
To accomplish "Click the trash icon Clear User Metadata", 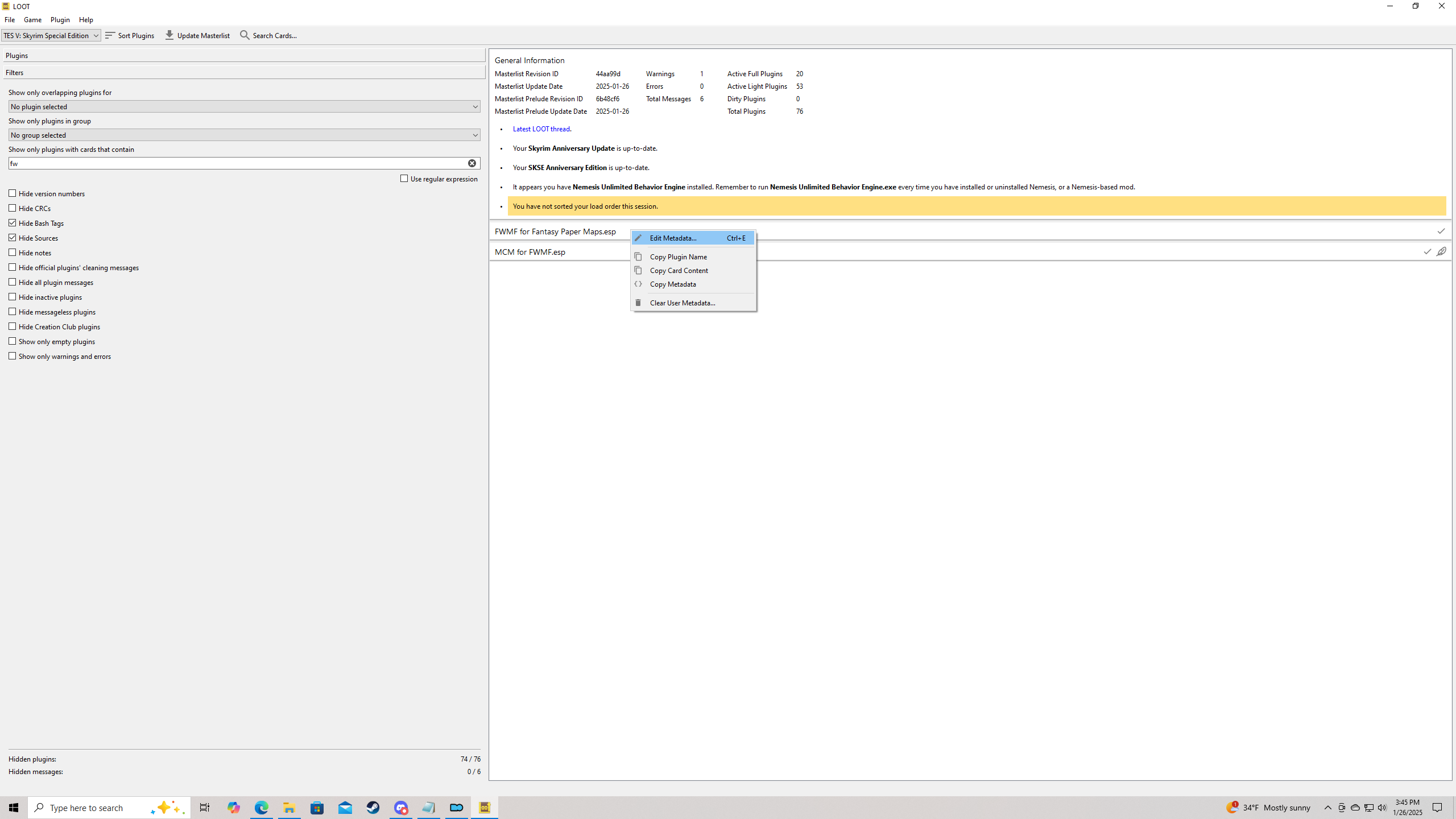I will [638, 303].
